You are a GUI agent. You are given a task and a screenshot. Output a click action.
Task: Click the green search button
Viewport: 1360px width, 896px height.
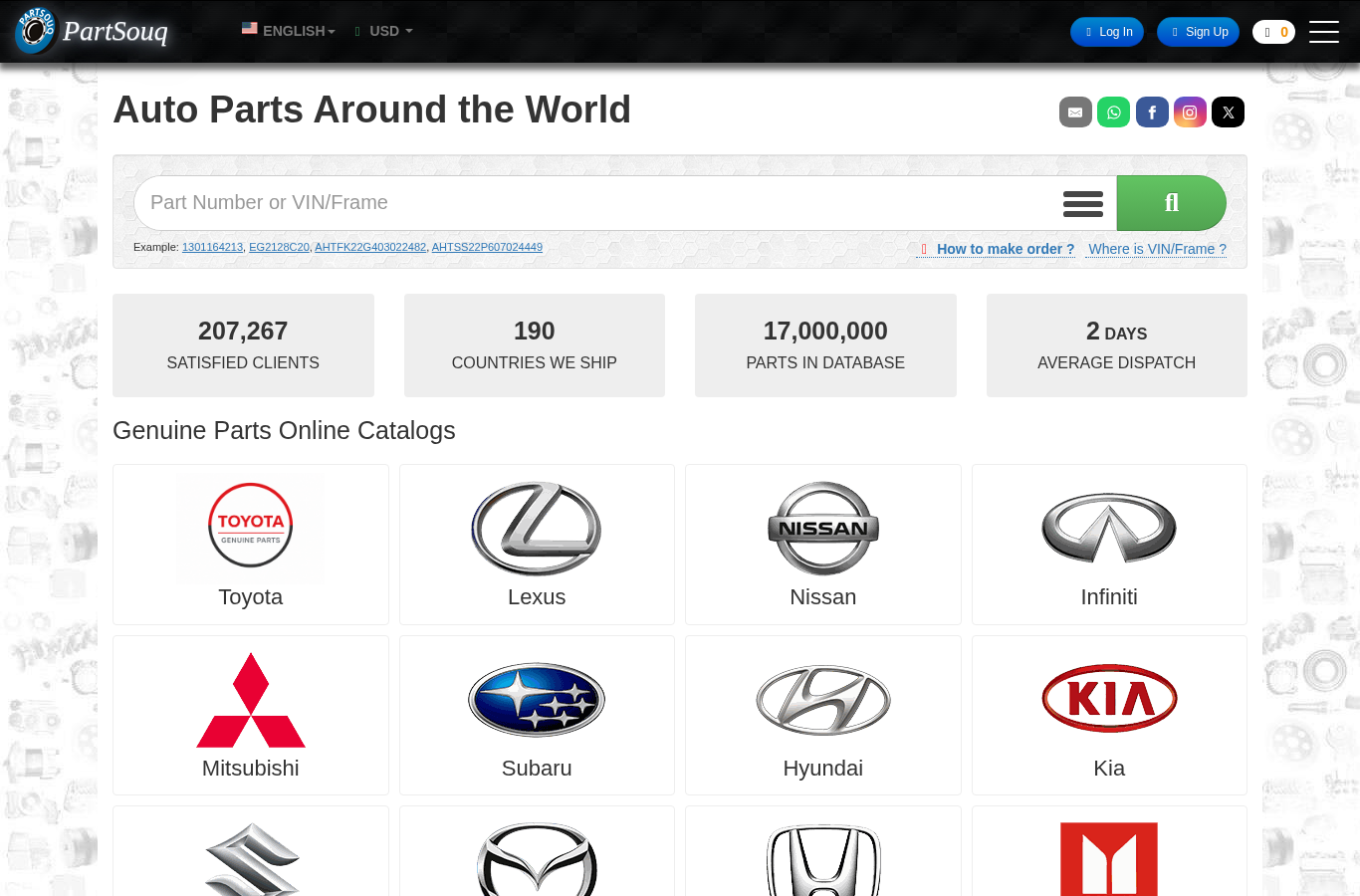click(1171, 203)
